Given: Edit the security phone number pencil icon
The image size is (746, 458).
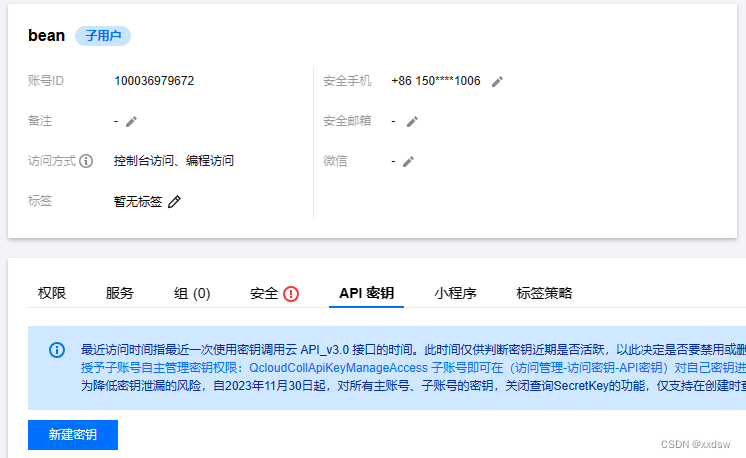Looking at the screenshot, I should (x=497, y=82).
